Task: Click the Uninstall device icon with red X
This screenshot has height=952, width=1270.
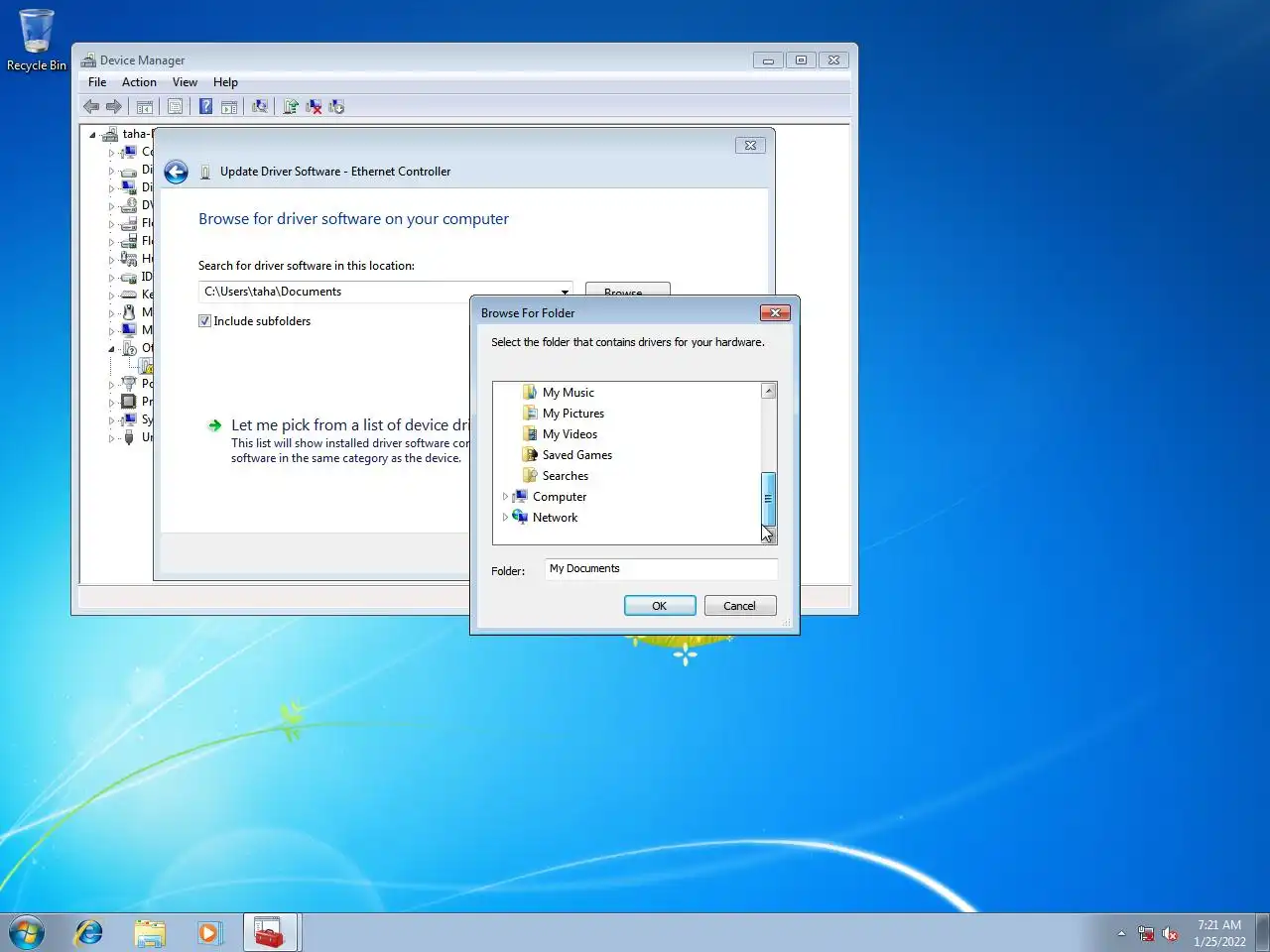Action: pyautogui.click(x=314, y=107)
